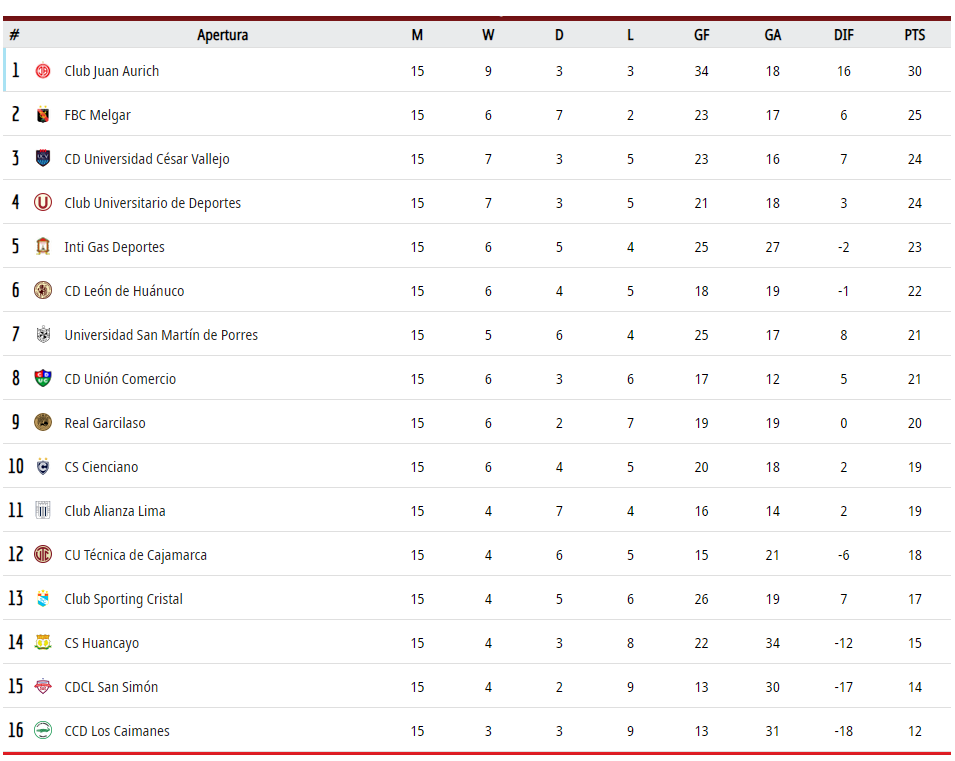The width and height of the screenshot is (955, 761).
Task: Sort by the GF column header
Action: [x=702, y=35]
